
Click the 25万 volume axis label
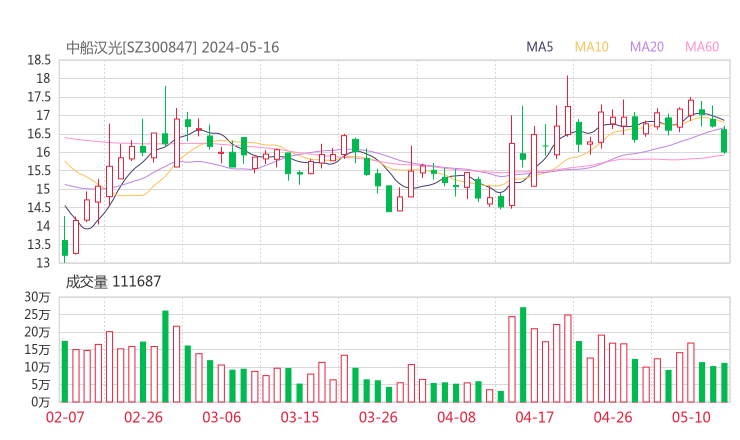tap(37, 315)
